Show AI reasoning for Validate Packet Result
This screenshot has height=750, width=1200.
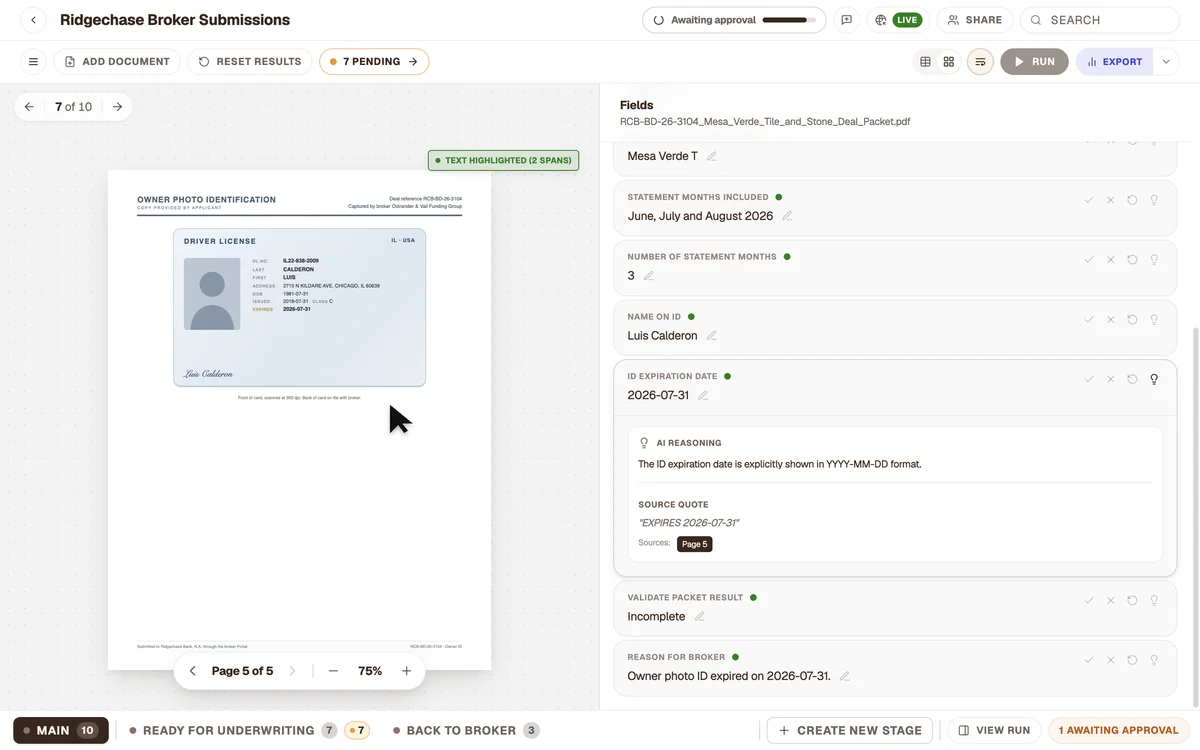pyautogui.click(x=1154, y=600)
